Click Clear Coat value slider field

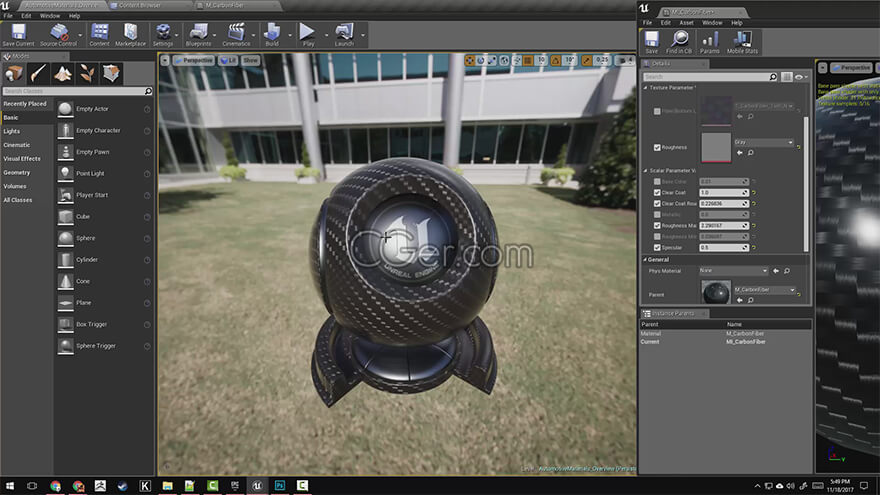coord(724,192)
